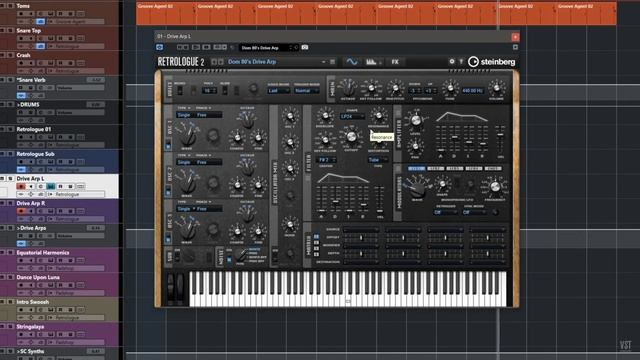The width and height of the screenshot is (640, 360).
Task: Switch to the FX page in Retrologue
Action: pos(395,62)
